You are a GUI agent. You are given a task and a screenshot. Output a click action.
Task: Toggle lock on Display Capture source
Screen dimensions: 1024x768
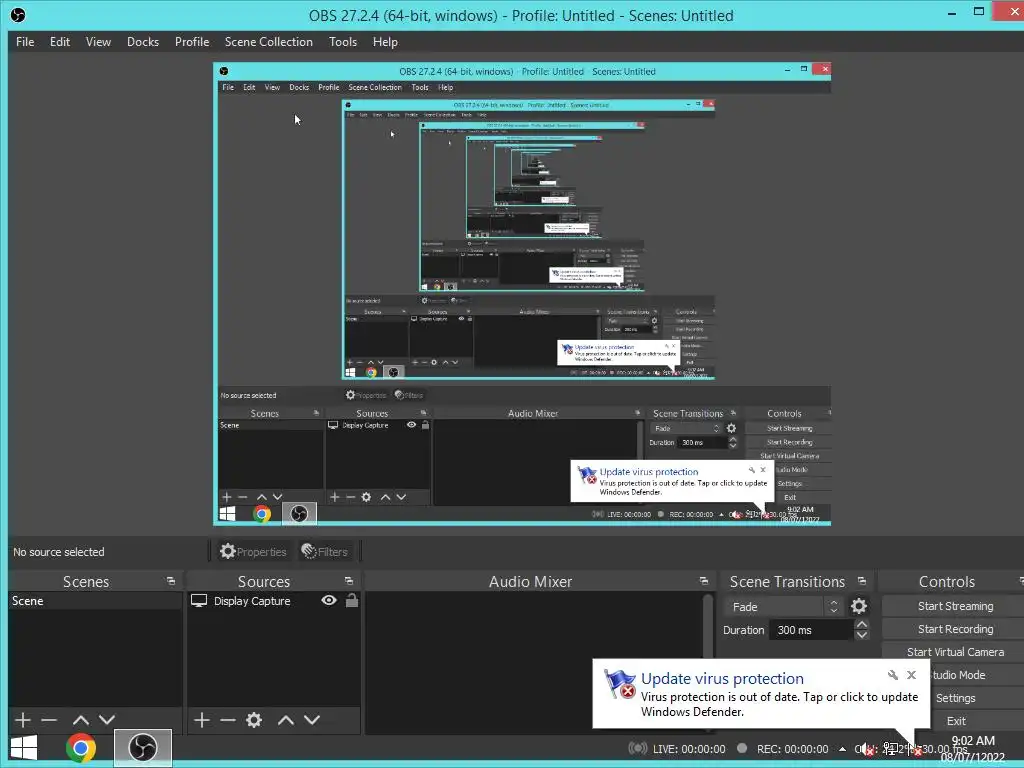point(352,600)
